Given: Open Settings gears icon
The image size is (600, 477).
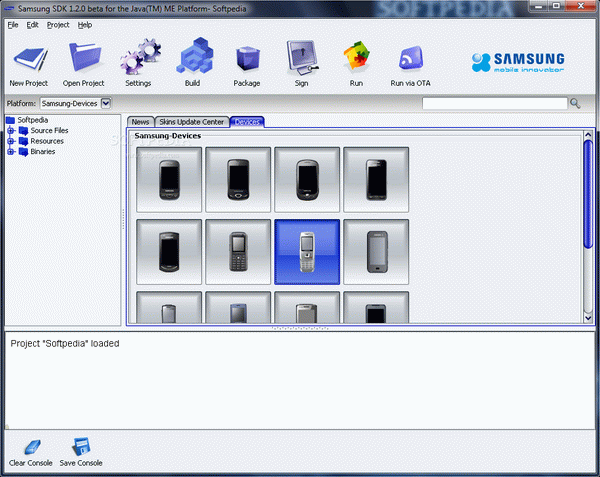Looking at the screenshot, I should click(x=138, y=58).
